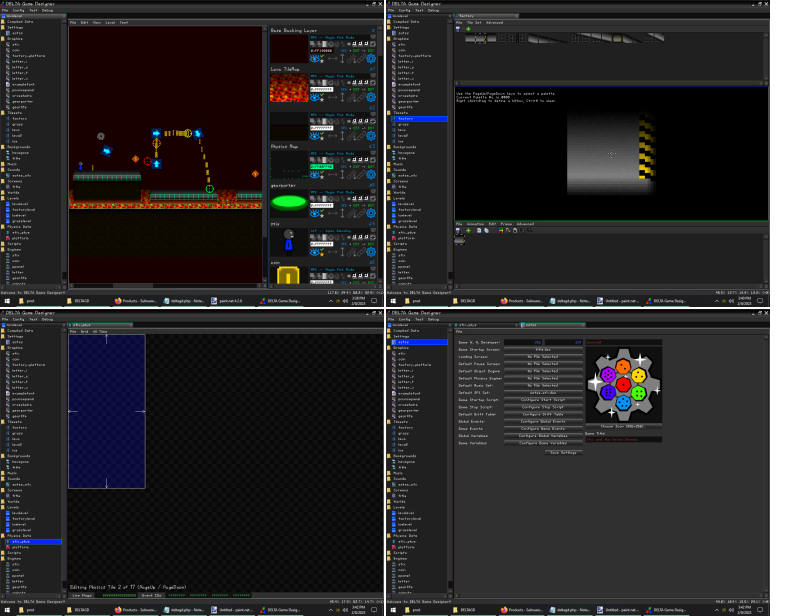Open Notepad deltagd.php from level editor window taskbar

click(x=184, y=301)
